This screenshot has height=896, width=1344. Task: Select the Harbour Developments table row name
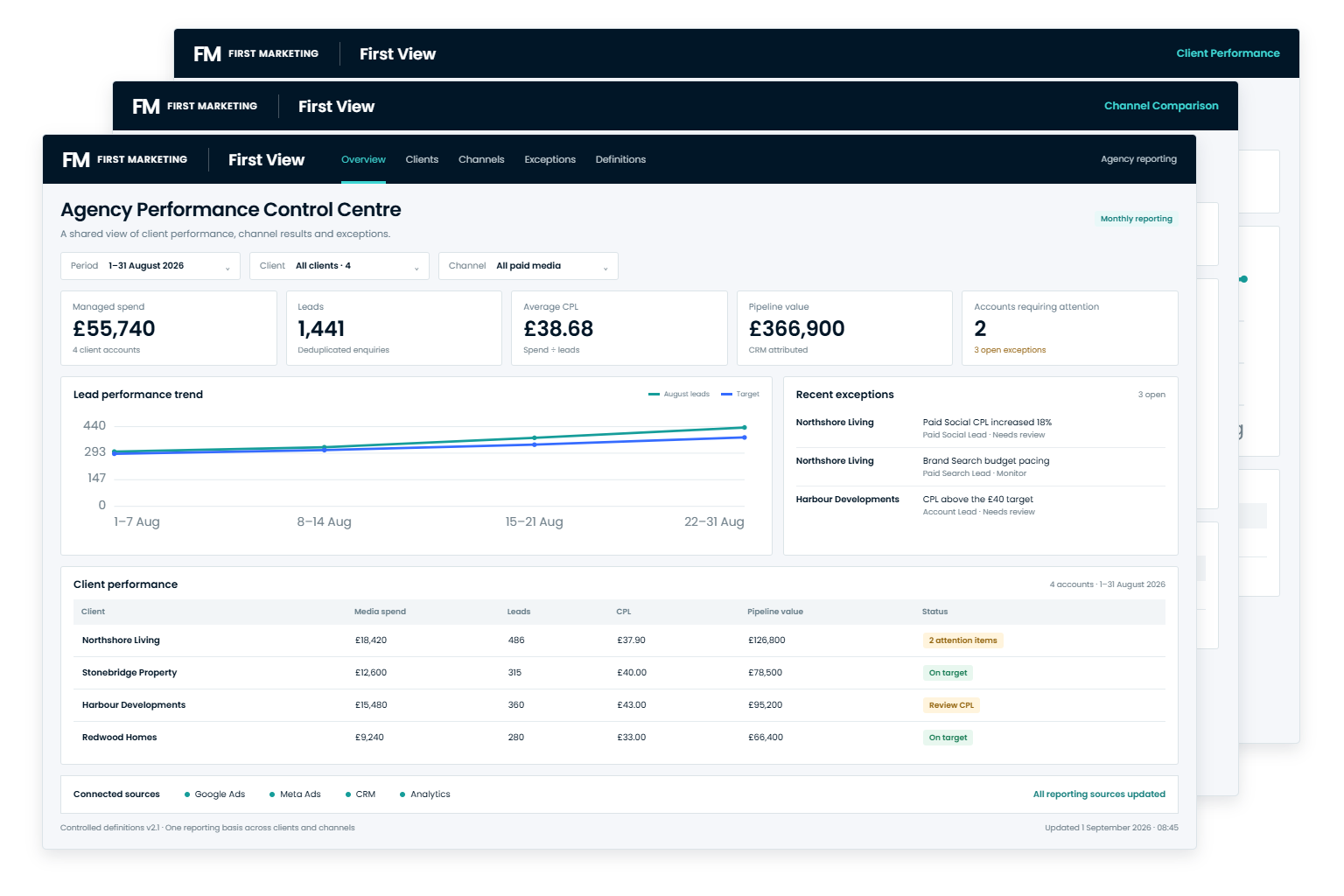click(134, 705)
